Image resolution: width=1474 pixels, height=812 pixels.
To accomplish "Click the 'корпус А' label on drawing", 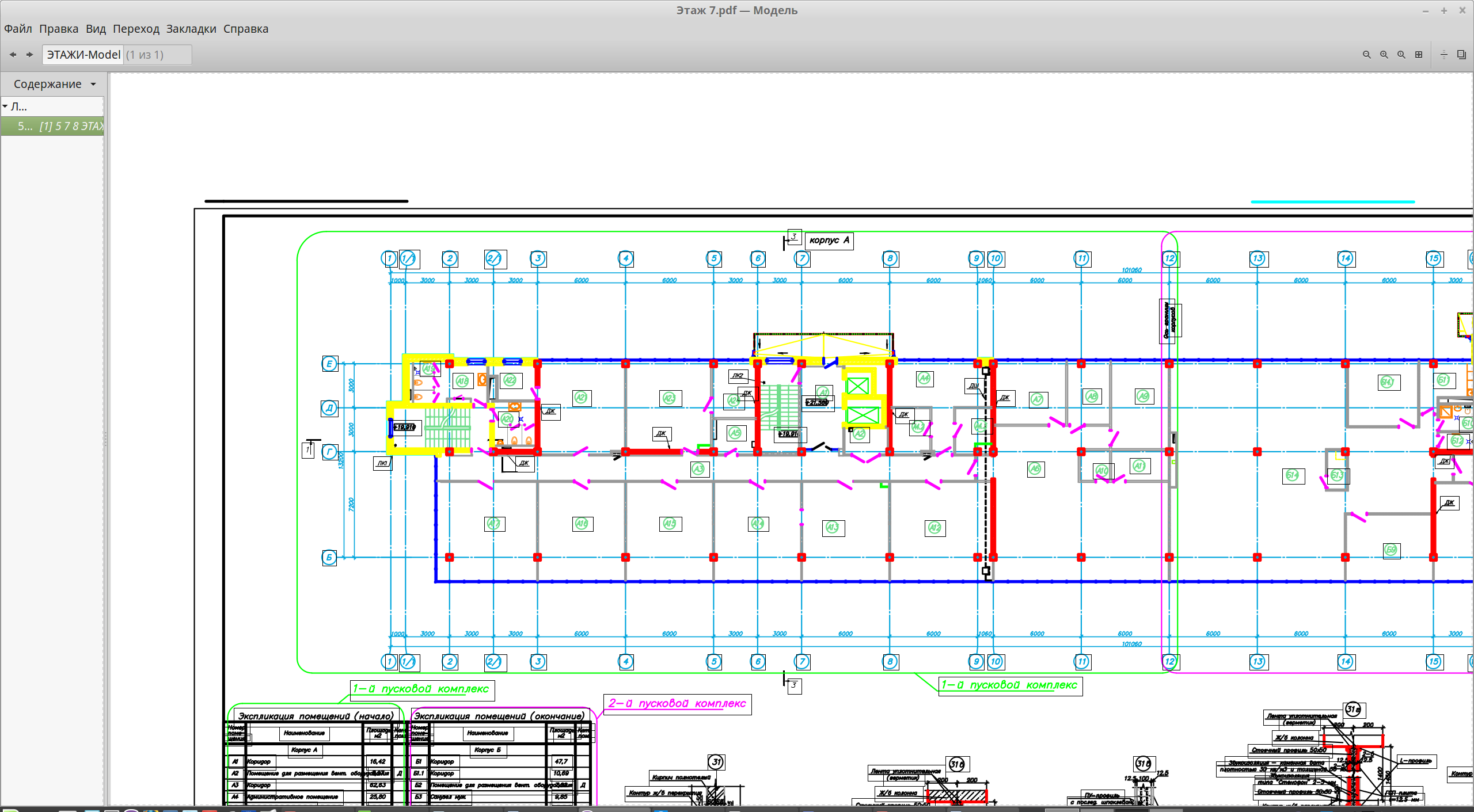I will point(829,241).
